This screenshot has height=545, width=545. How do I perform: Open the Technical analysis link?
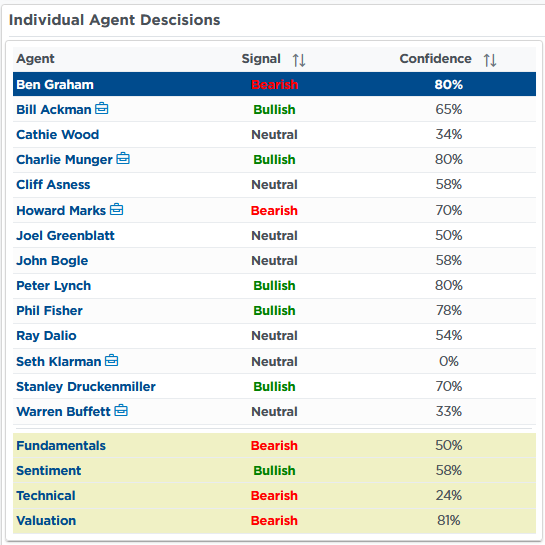click(x=46, y=496)
